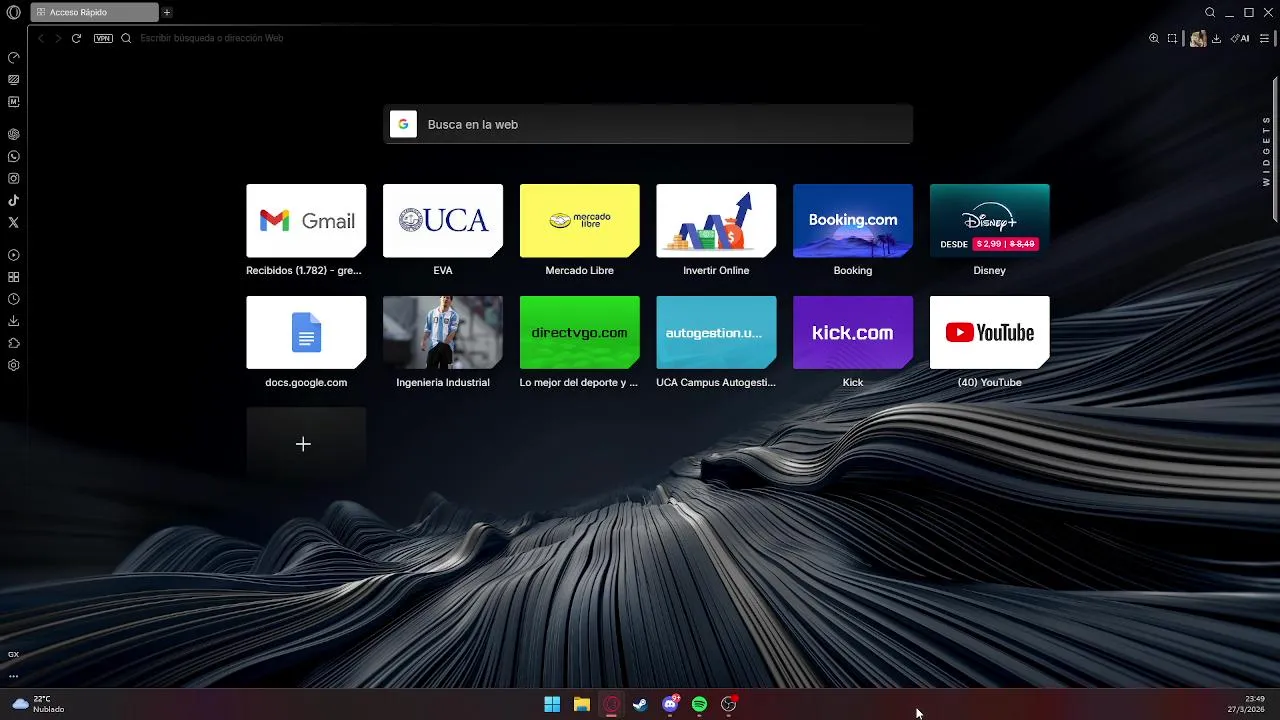The height and width of the screenshot is (720, 1280).
Task: Open the Windows Start button
Action: [552, 704]
